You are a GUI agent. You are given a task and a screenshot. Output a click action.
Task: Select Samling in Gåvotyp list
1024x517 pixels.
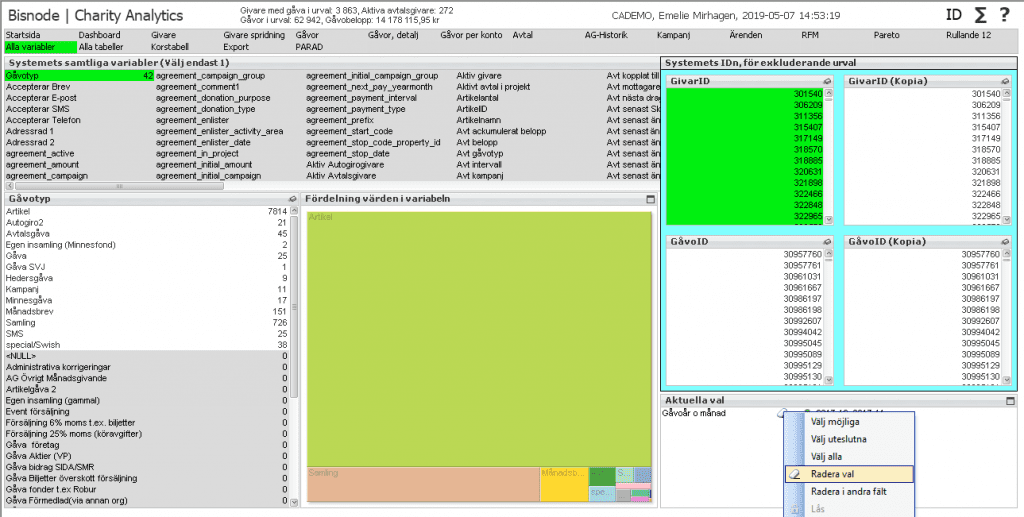pyautogui.click(x=146, y=322)
